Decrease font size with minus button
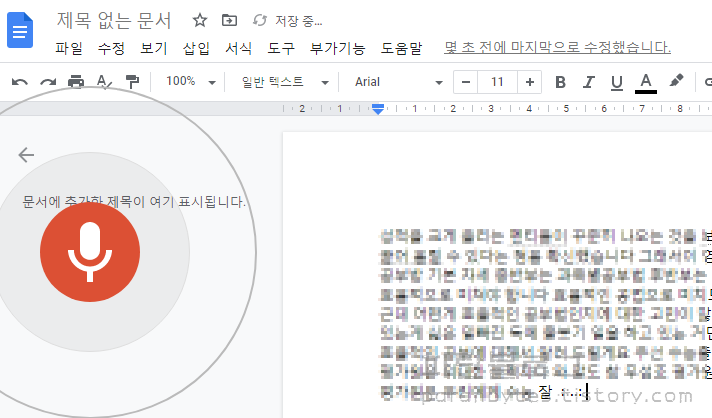The height and width of the screenshot is (418, 712). [465, 82]
